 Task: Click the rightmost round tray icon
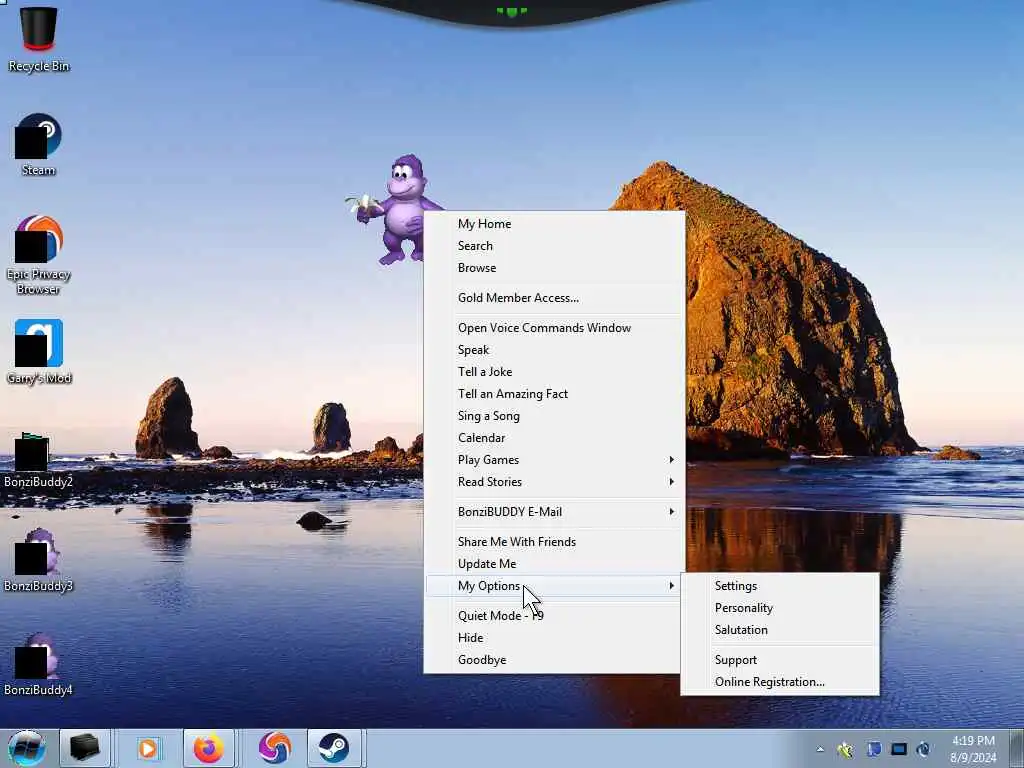923,750
